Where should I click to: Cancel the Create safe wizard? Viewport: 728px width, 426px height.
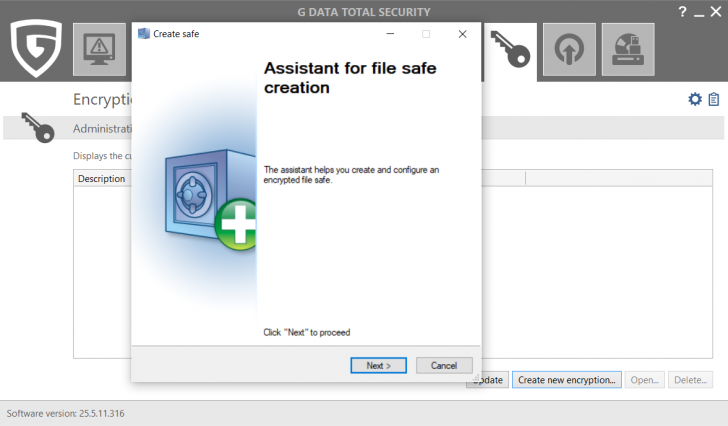(444, 365)
